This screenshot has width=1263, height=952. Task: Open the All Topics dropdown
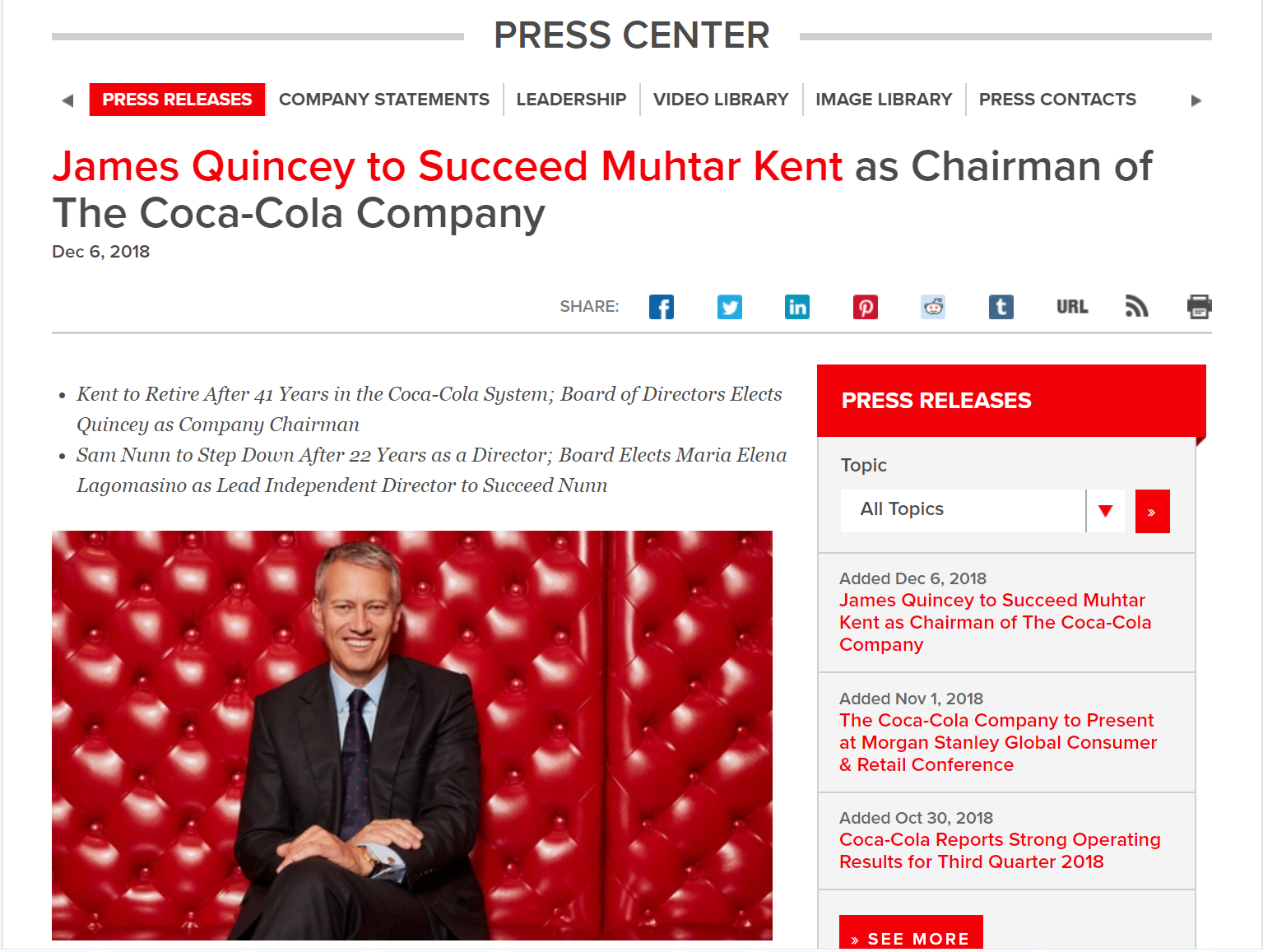tap(982, 511)
